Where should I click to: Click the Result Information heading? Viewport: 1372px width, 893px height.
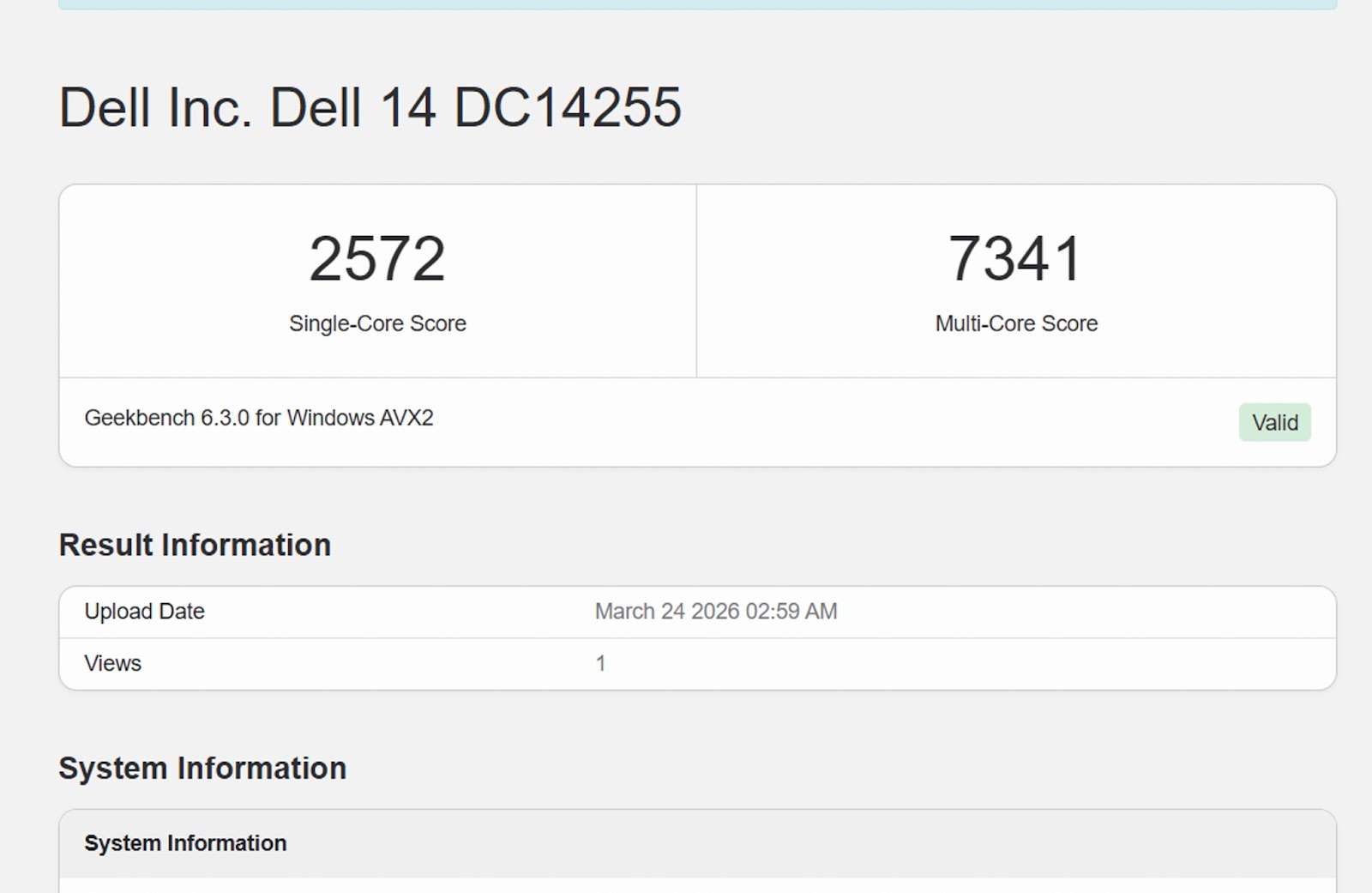(195, 545)
